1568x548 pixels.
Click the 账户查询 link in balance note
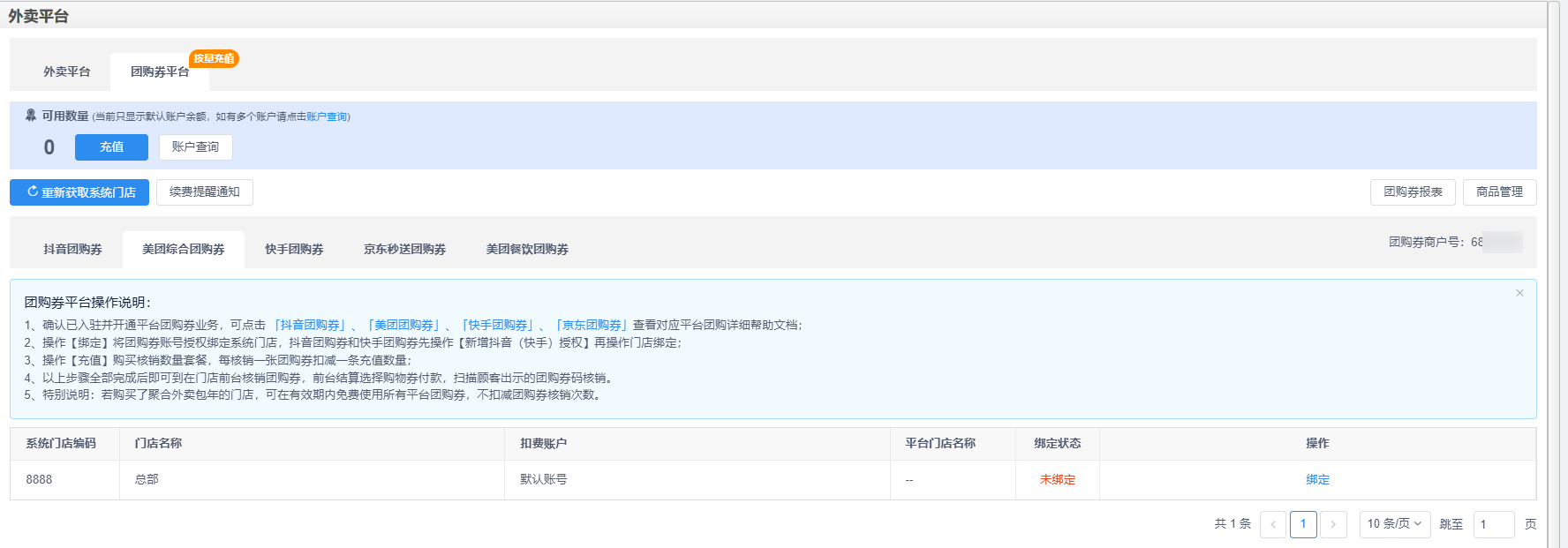[327, 116]
